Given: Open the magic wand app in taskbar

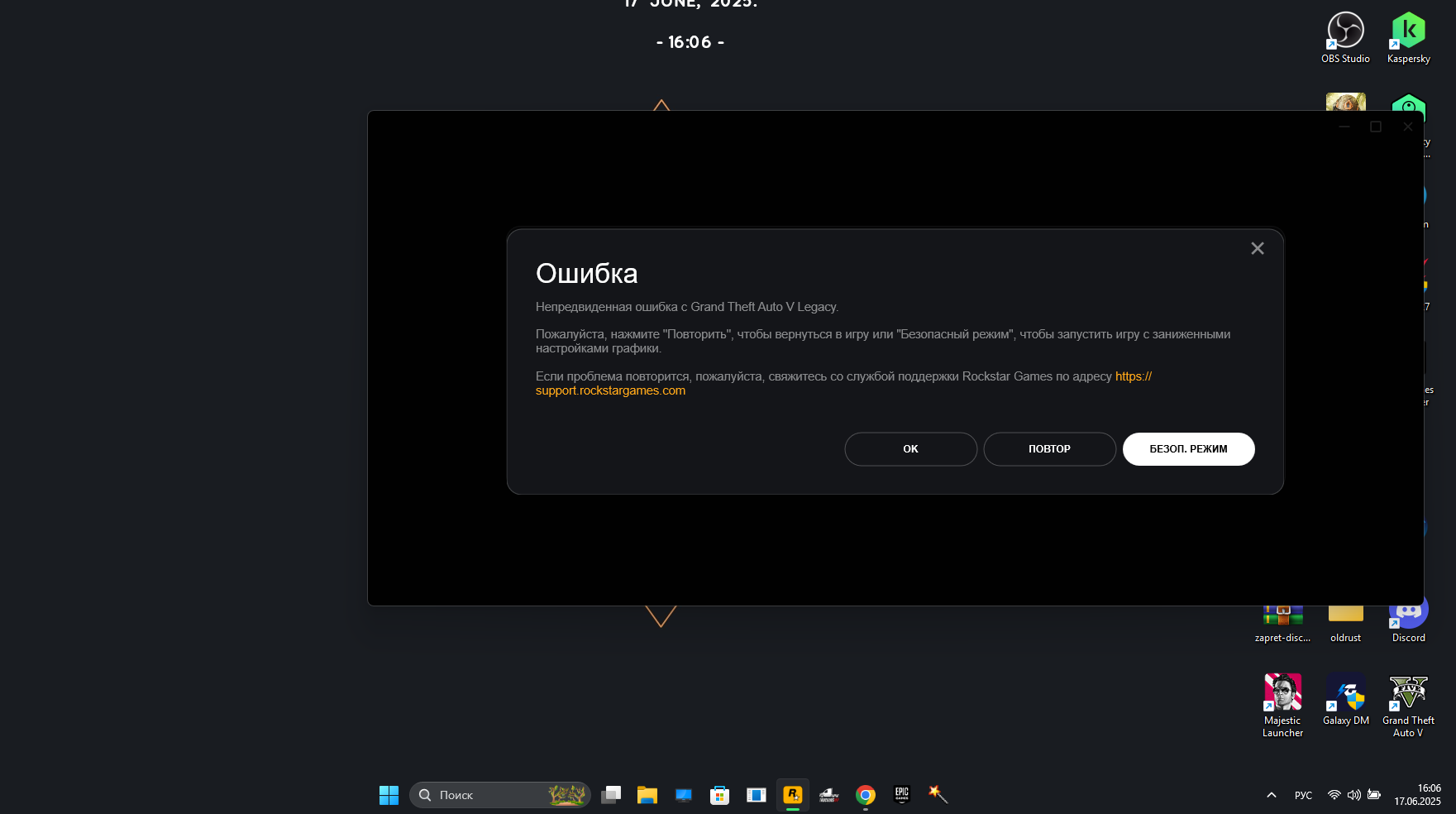Looking at the screenshot, I should (x=938, y=795).
